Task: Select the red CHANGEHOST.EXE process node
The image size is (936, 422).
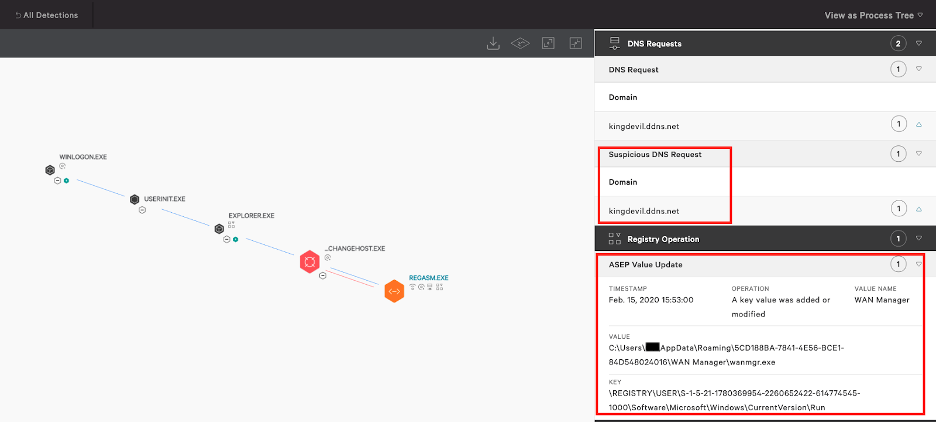Action: pos(310,263)
